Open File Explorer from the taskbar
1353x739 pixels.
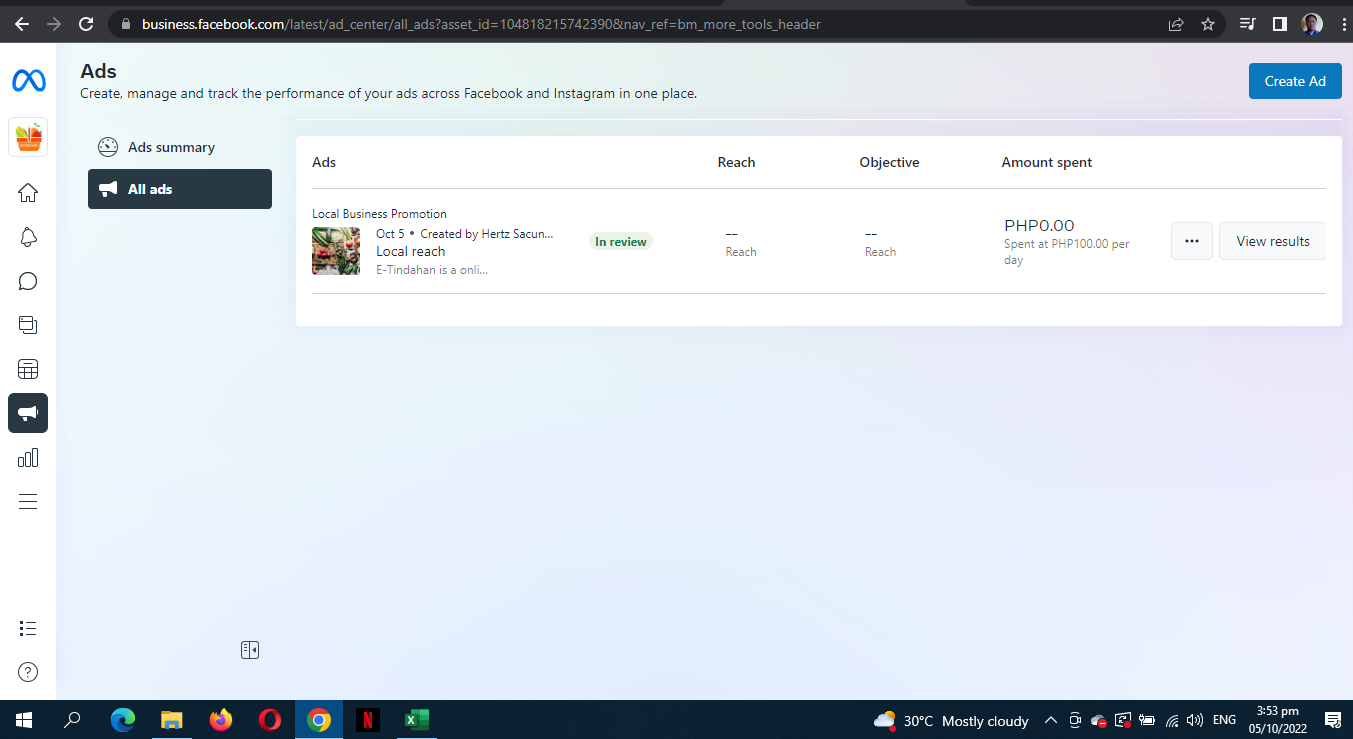click(x=172, y=719)
